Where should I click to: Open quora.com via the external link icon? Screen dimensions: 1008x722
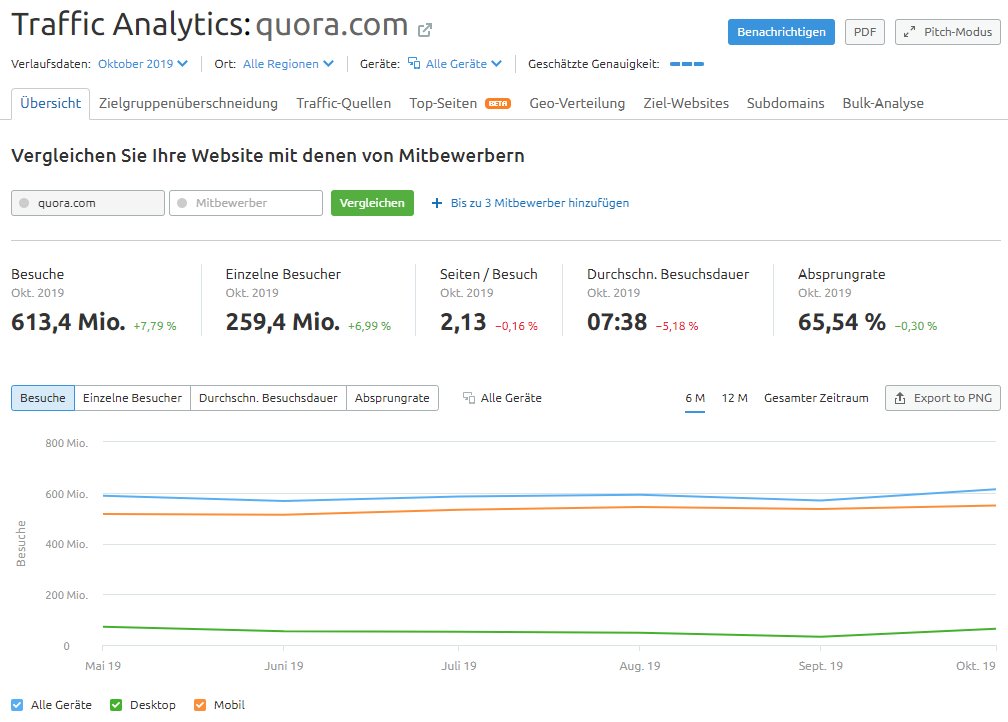pyautogui.click(x=424, y=30)
